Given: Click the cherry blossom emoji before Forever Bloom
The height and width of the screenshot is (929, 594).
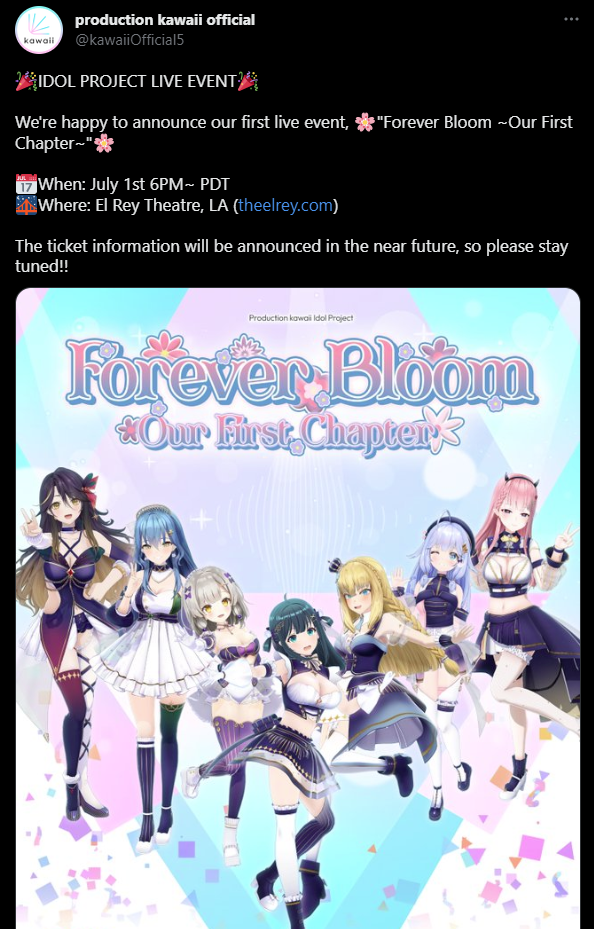Looking at the screenshot, I should point(365,123).
